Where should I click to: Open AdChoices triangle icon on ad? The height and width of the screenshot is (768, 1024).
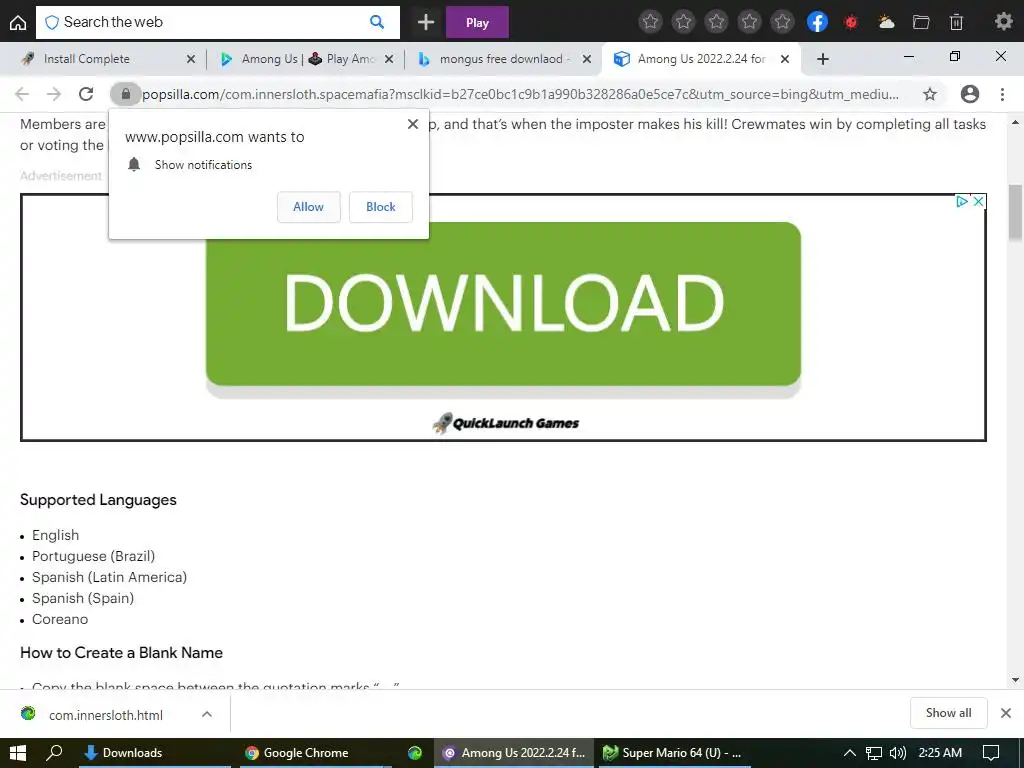(961, 202)
